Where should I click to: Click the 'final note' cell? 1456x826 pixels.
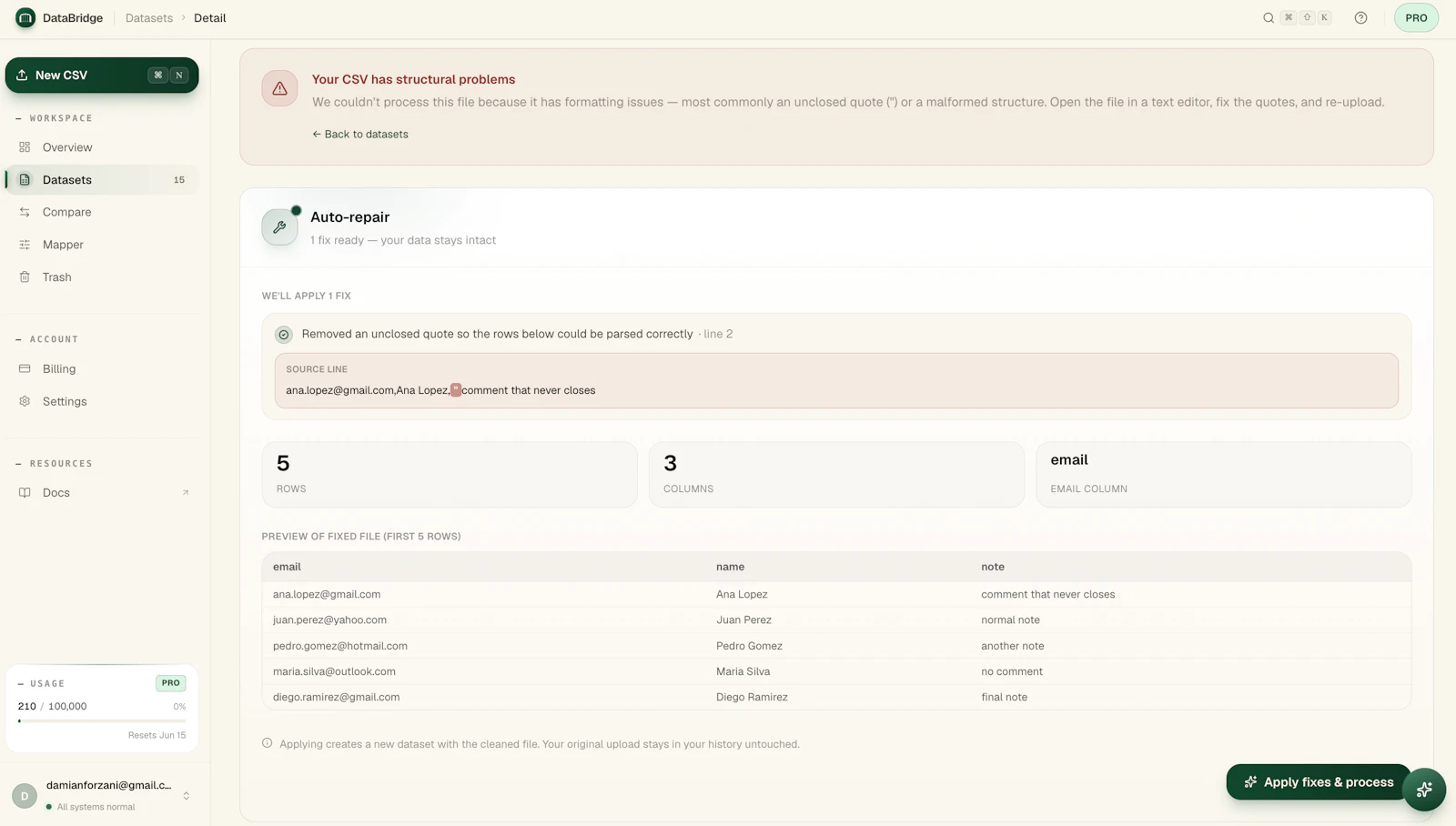[1005, 698]
